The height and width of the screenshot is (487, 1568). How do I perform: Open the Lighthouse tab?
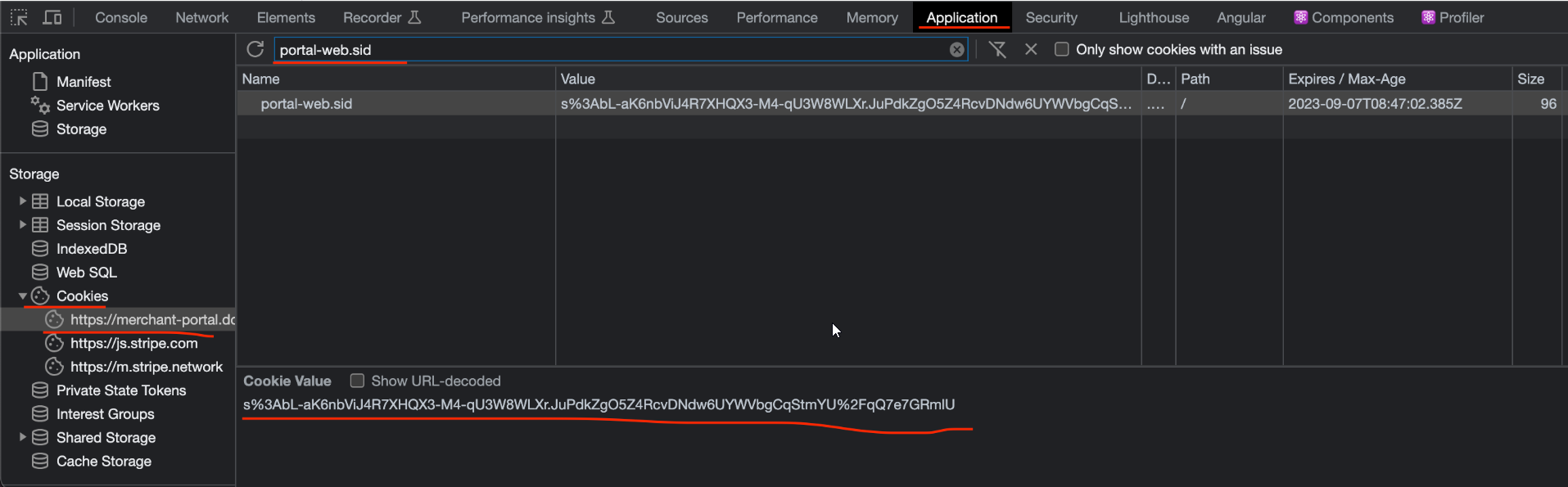pos(1153,17)
